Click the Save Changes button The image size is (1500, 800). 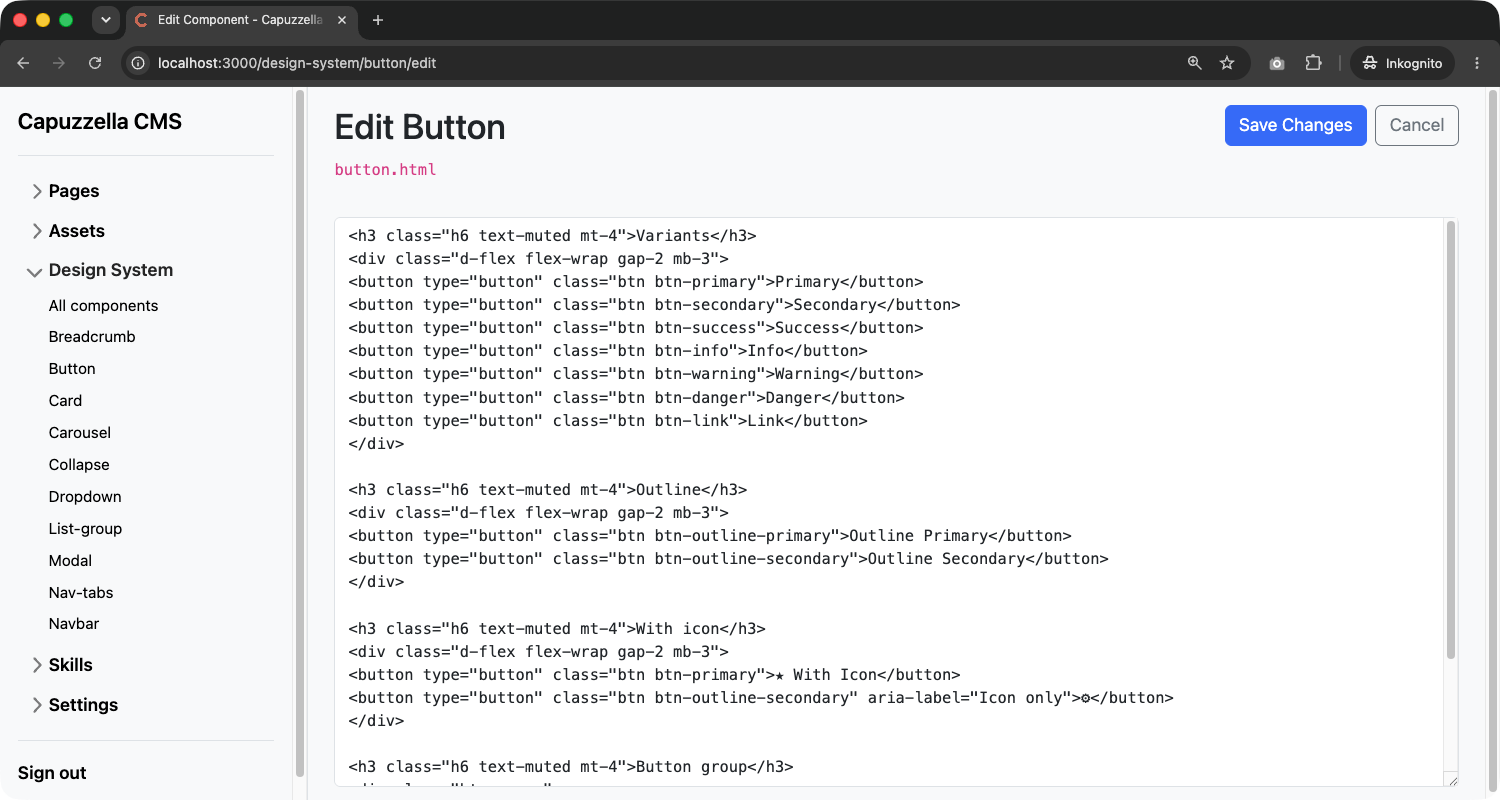click(1295, 125)
